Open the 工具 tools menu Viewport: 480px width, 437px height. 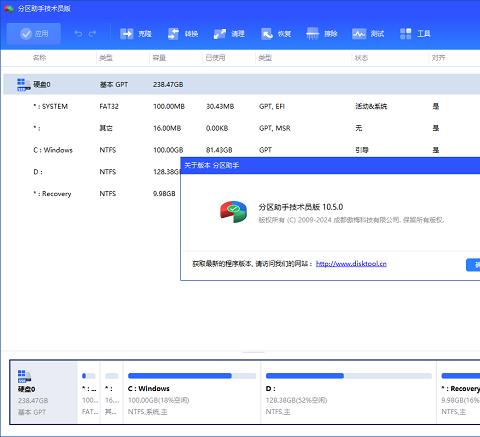pos(415,34)
